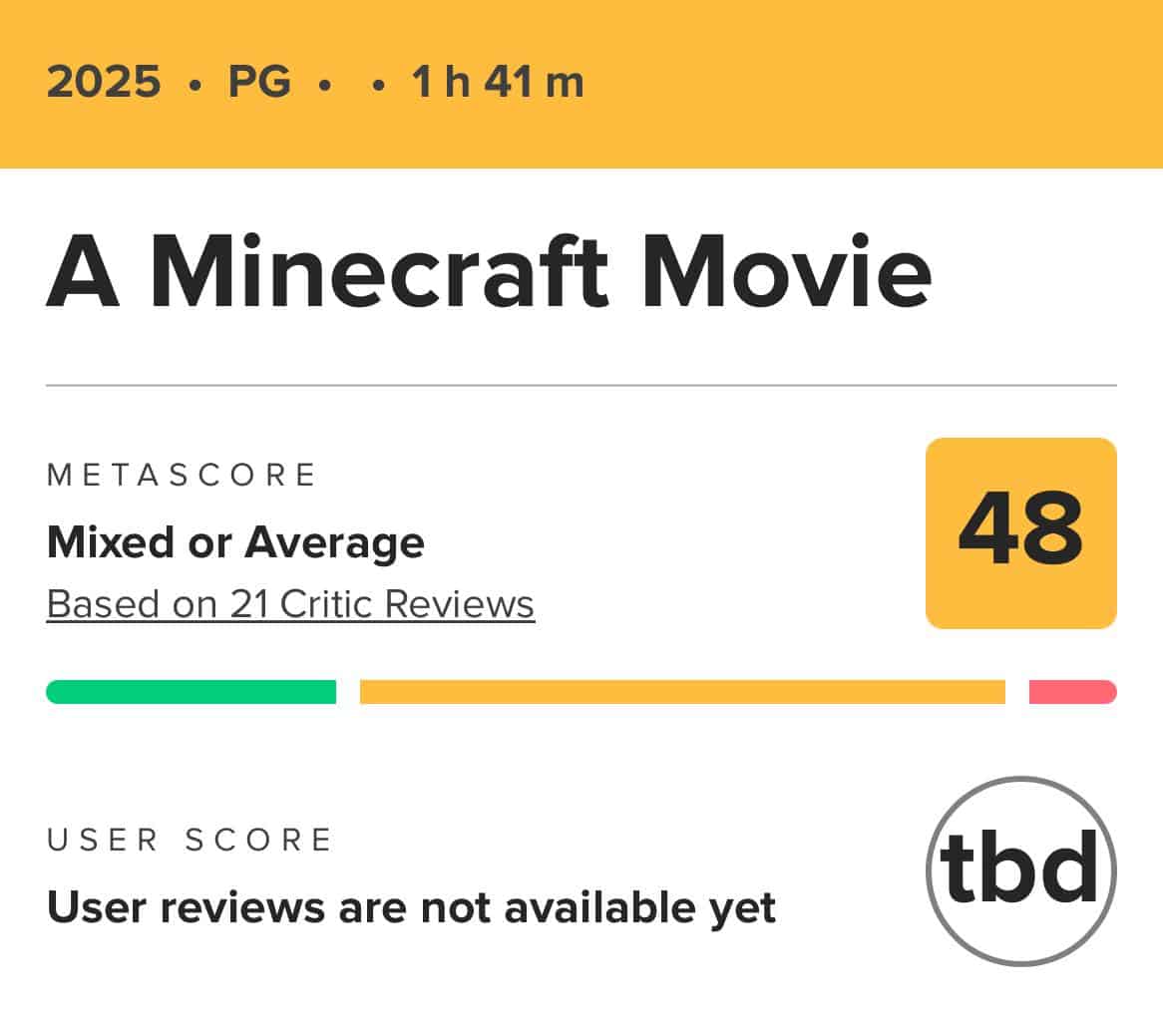This screenshot has width=1163, height=1036.
Task: Click the horizontal divider under the title
Action: pyautogui.click(x=581, y=385)
